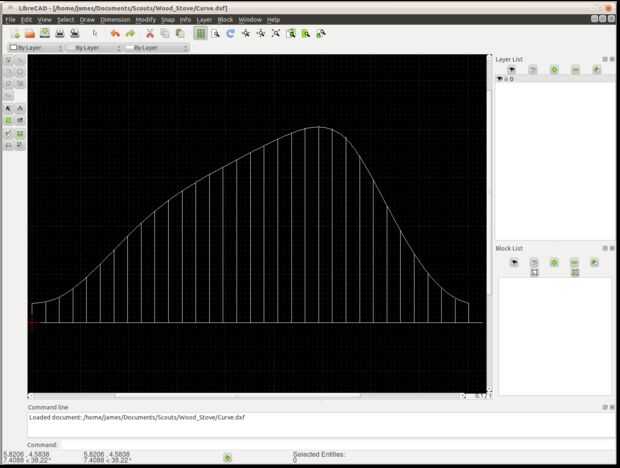Print the current drawing
This screenshot has height=468, width=620.
click(60, 34)
